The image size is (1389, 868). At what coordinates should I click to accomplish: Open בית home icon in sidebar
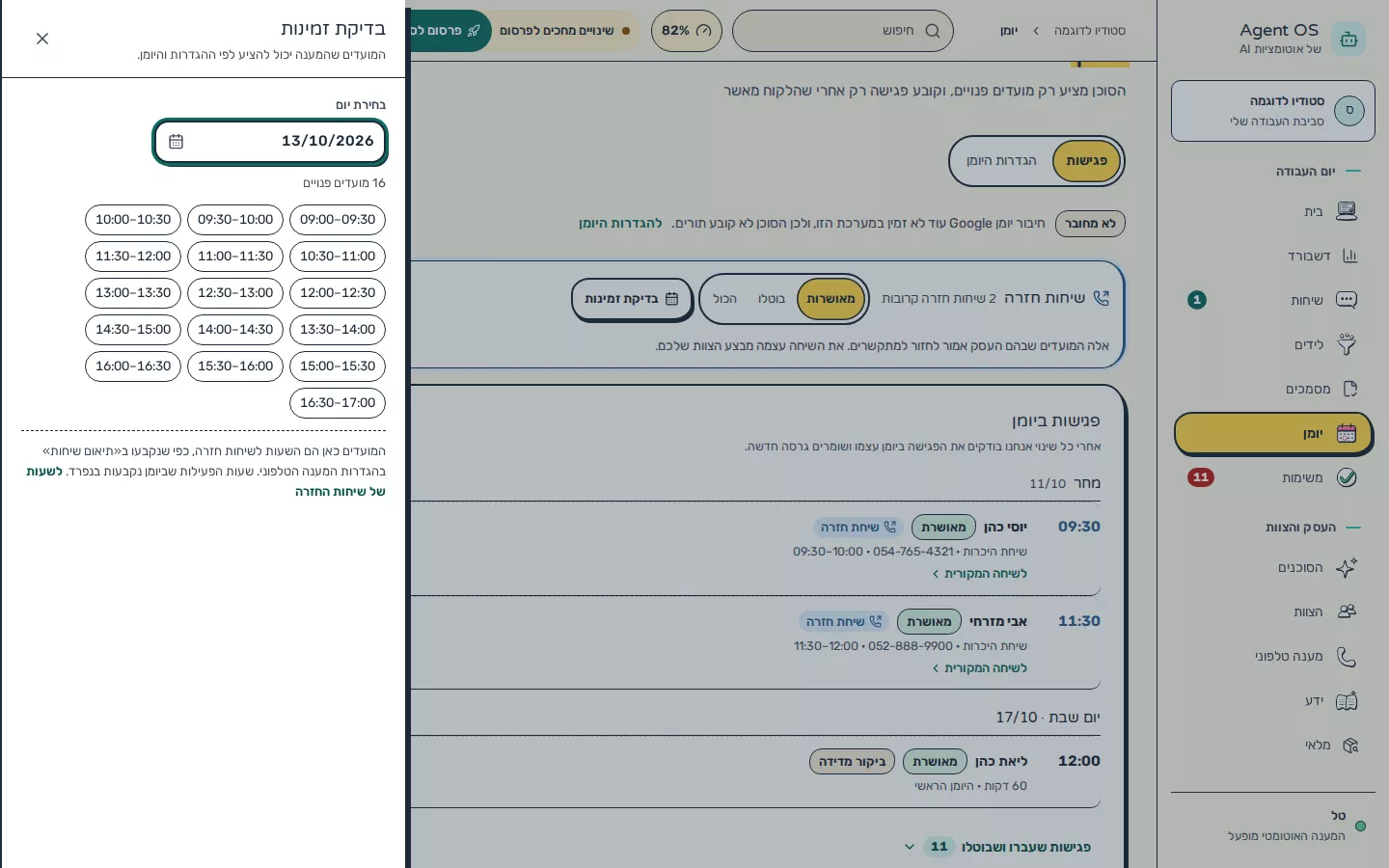pyautogui.click(x=1347, y=211)
